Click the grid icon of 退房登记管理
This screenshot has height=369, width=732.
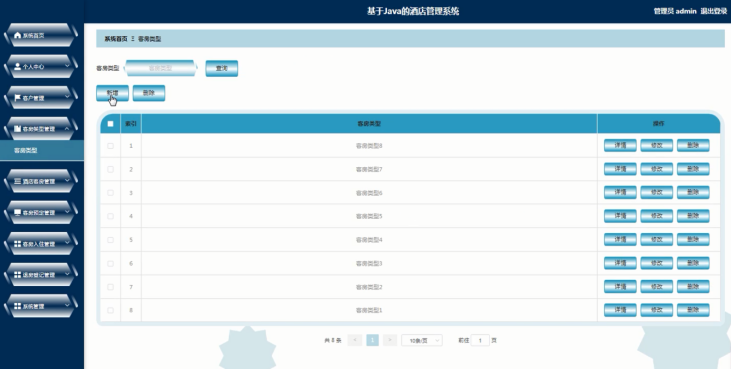tap(18, 275)
